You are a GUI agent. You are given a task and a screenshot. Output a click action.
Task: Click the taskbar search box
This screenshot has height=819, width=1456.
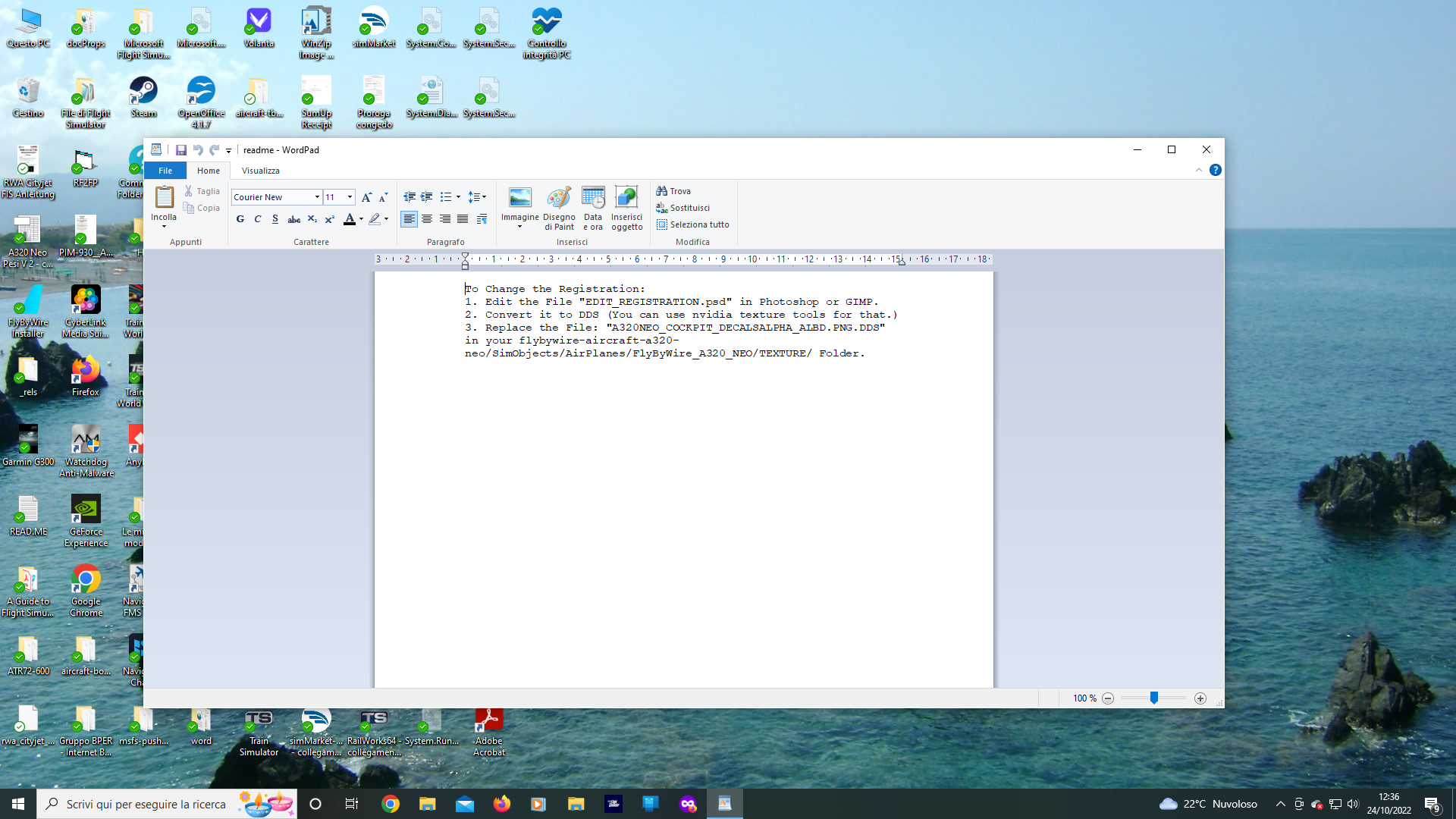(x=166, y=804)
